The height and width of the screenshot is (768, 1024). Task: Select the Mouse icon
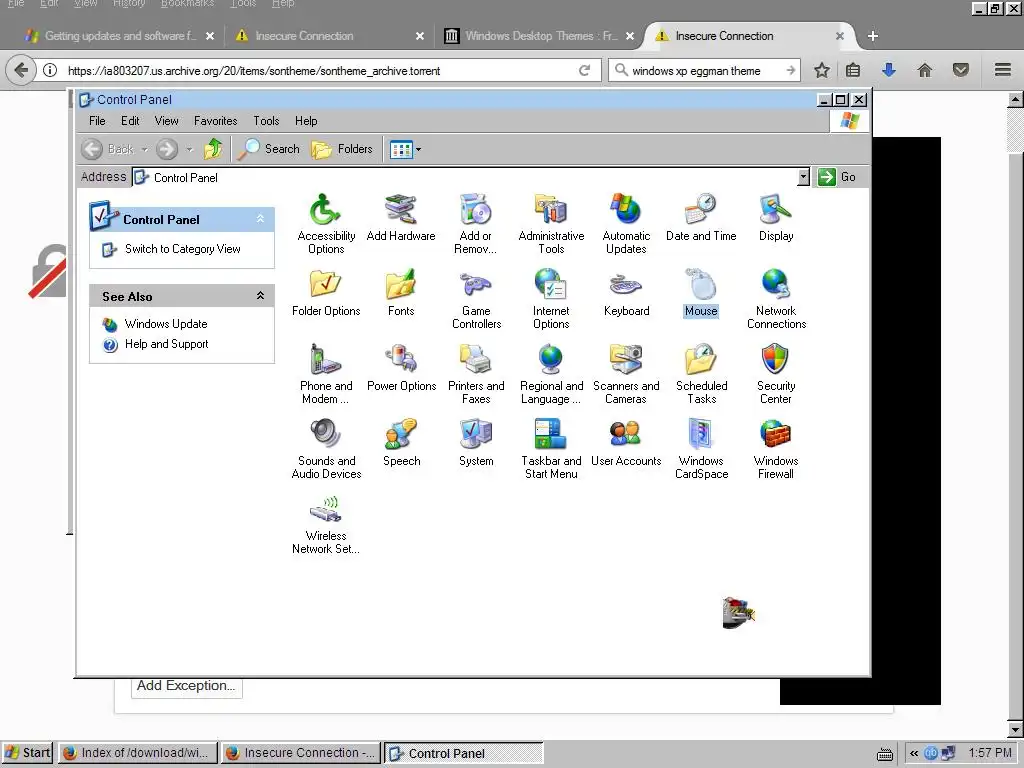pos(701,293)
